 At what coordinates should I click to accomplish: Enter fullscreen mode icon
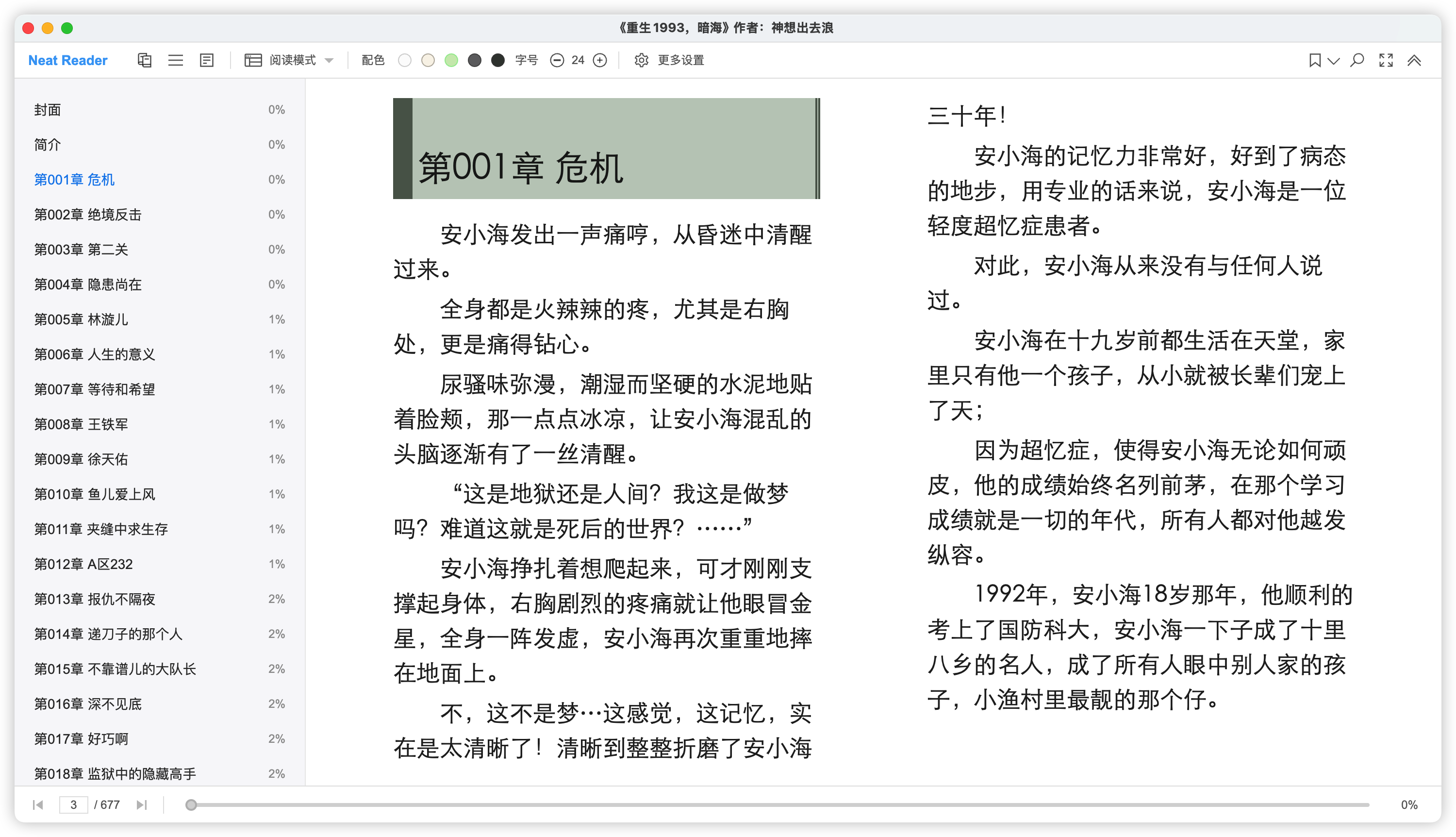[x=1386, y=60]
